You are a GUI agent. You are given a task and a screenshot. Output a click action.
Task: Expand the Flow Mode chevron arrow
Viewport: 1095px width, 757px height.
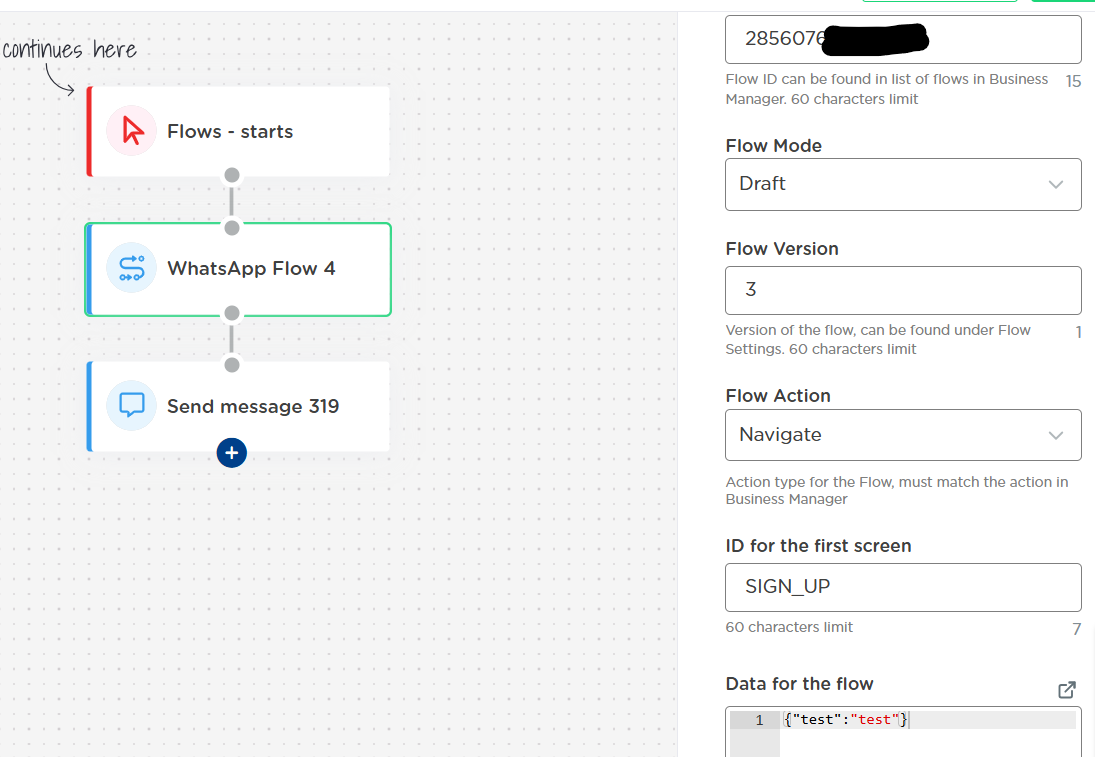point(1055,184)
